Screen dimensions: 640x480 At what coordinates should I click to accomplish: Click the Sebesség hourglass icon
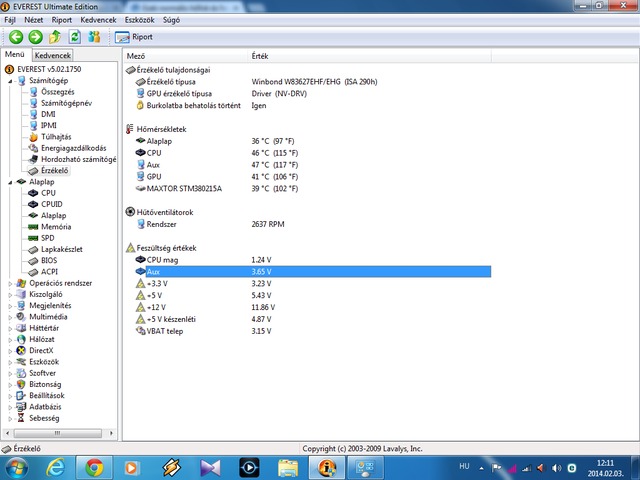21,418
